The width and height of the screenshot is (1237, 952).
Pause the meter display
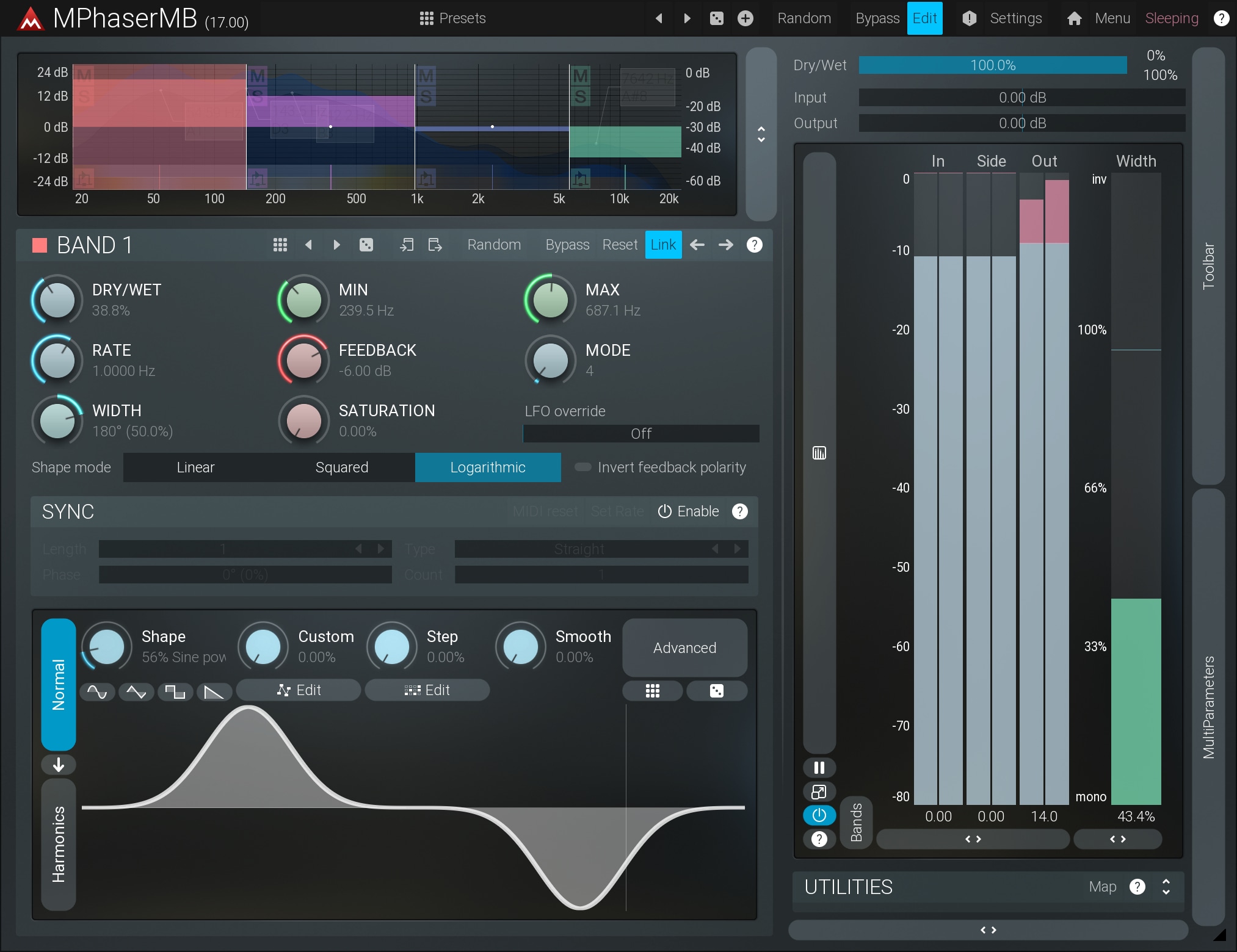819,768
